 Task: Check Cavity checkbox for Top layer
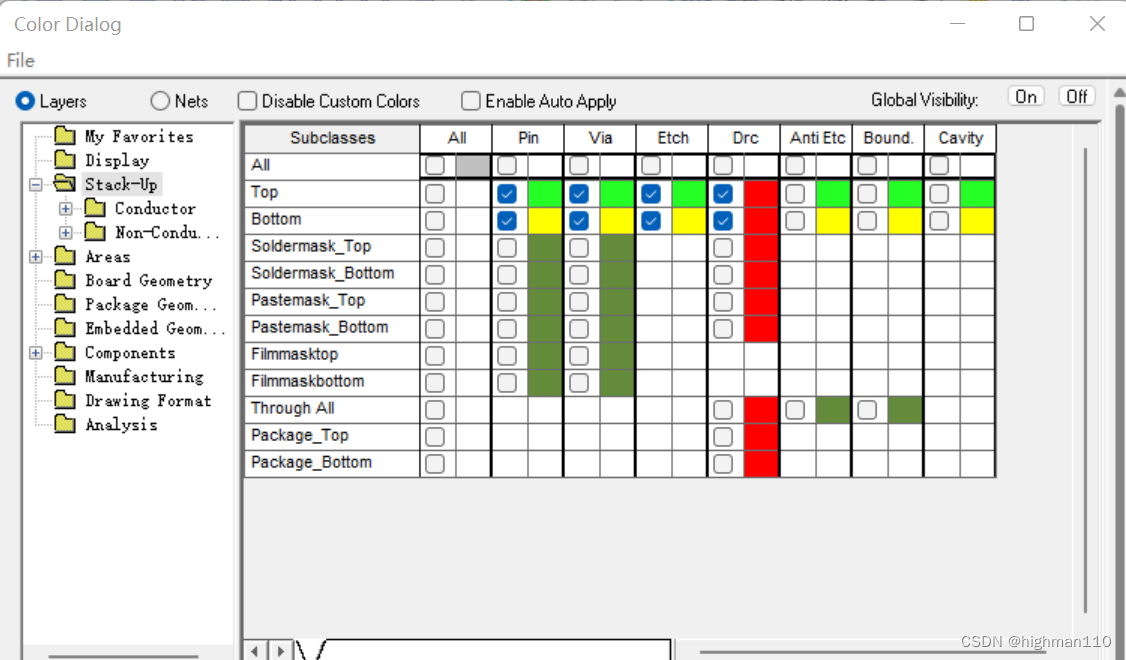click(939, 194)
